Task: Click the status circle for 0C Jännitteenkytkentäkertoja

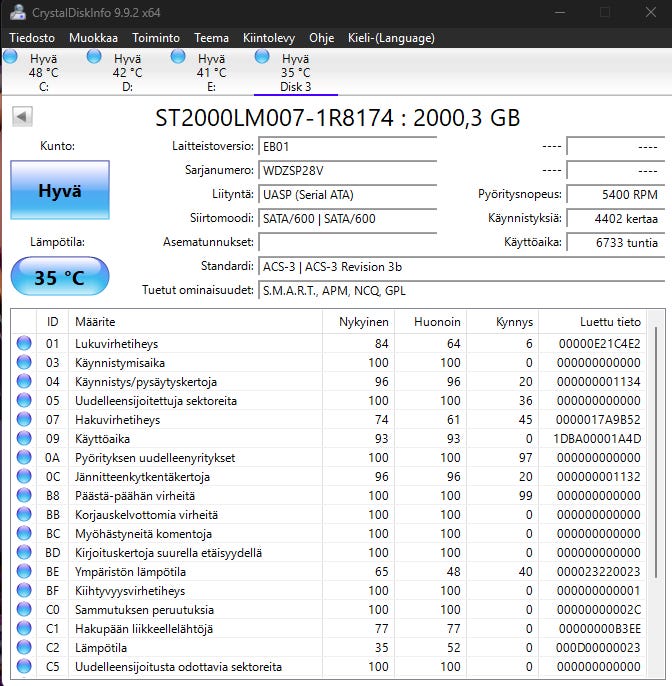Action: (x=24, y=476)
